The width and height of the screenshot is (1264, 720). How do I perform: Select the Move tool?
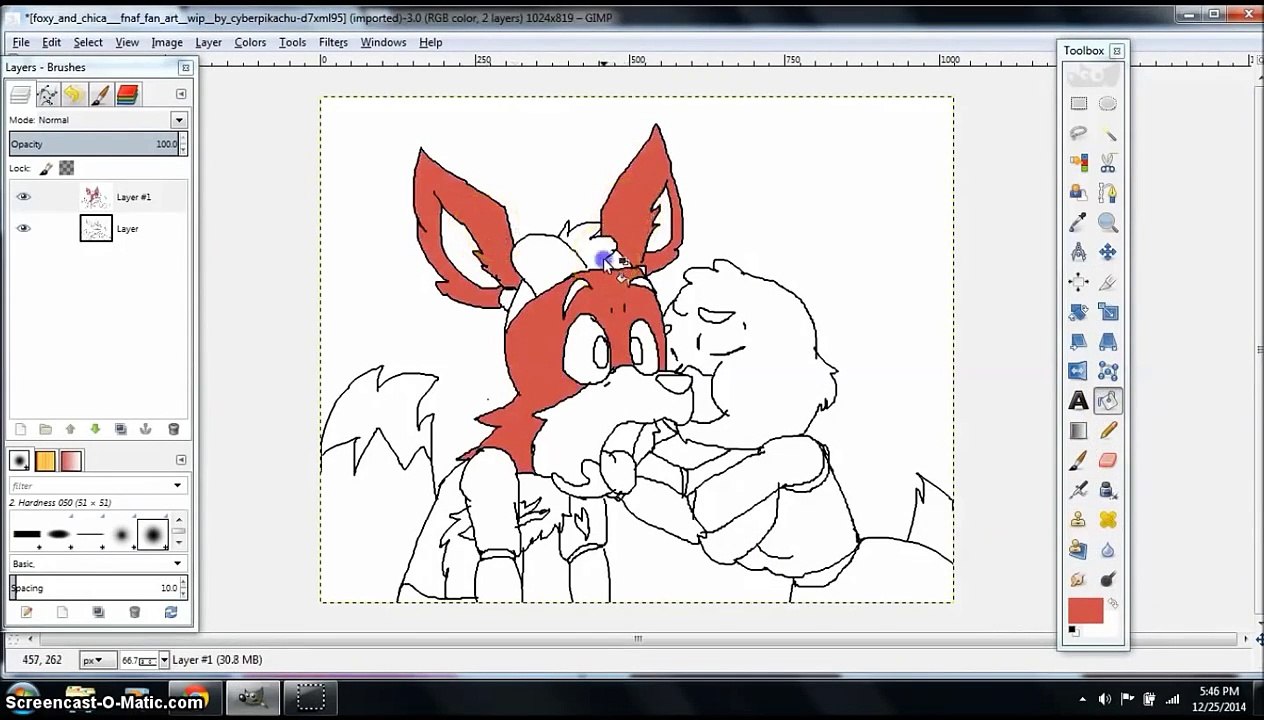pyautogui.click(x=1108, y=252)
